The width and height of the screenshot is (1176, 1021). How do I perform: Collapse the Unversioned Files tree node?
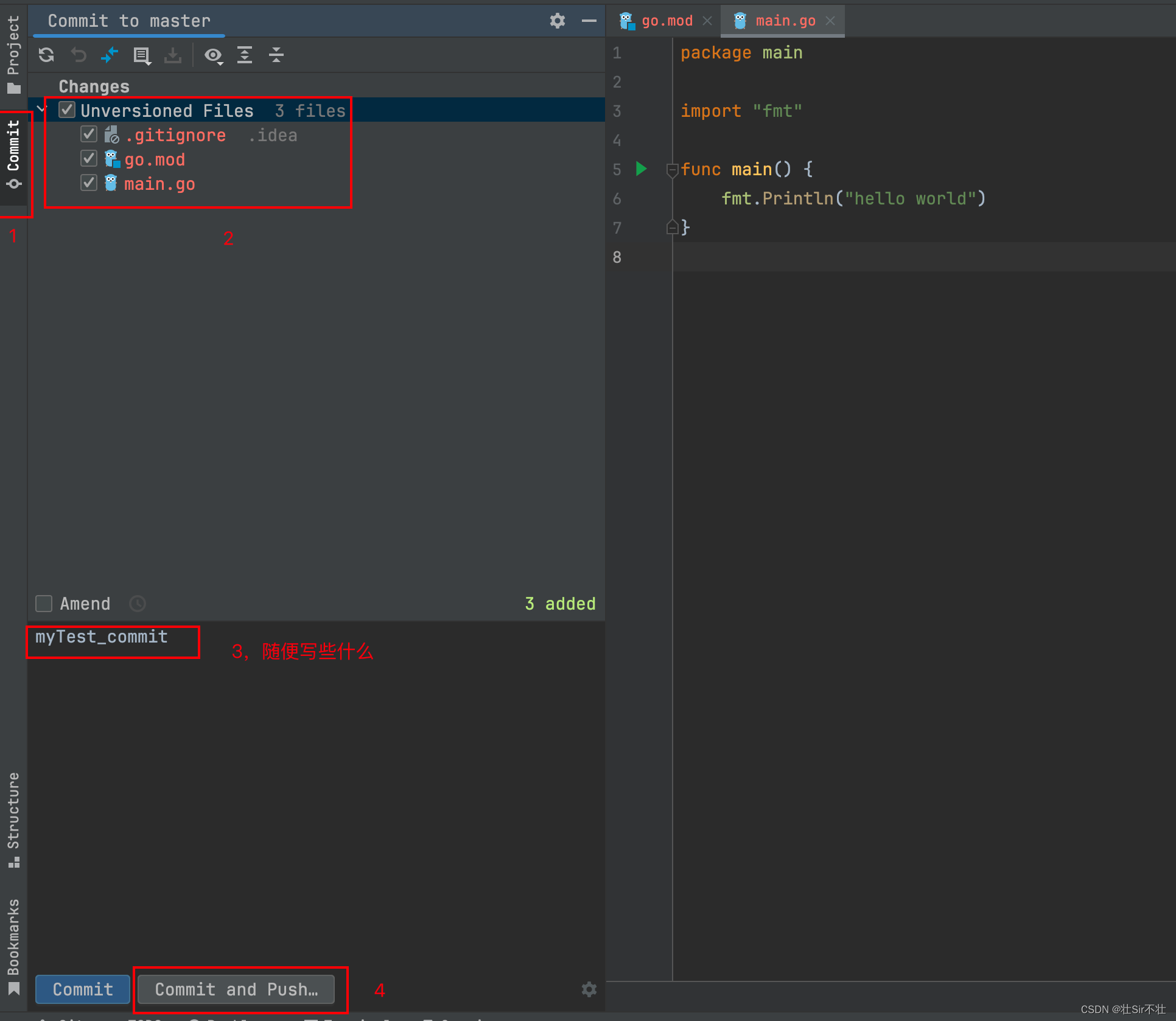41,110
